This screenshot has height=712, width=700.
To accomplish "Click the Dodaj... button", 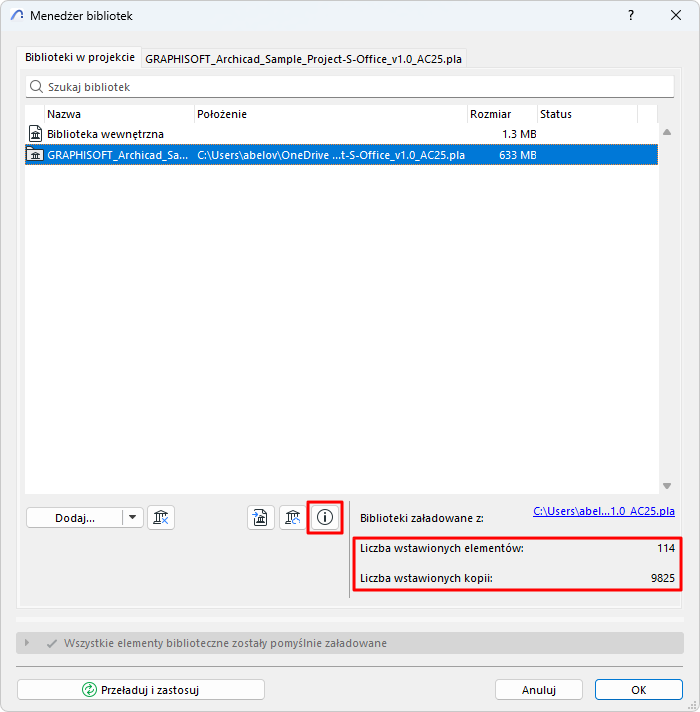I will [x=75, y=518].
